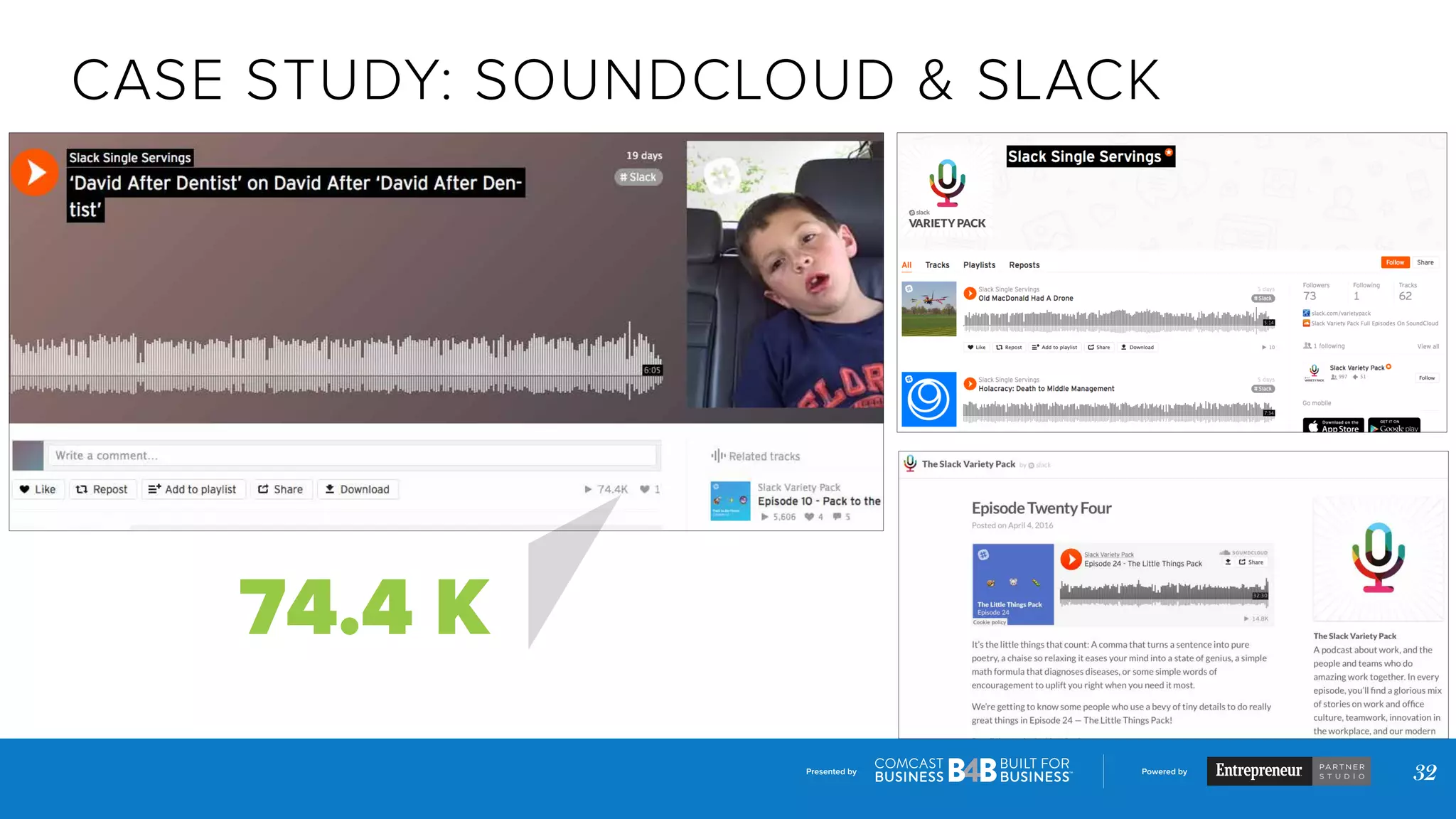
Task: Click the #Slack tag on drone track
Action: click(x=1263, y=299)
